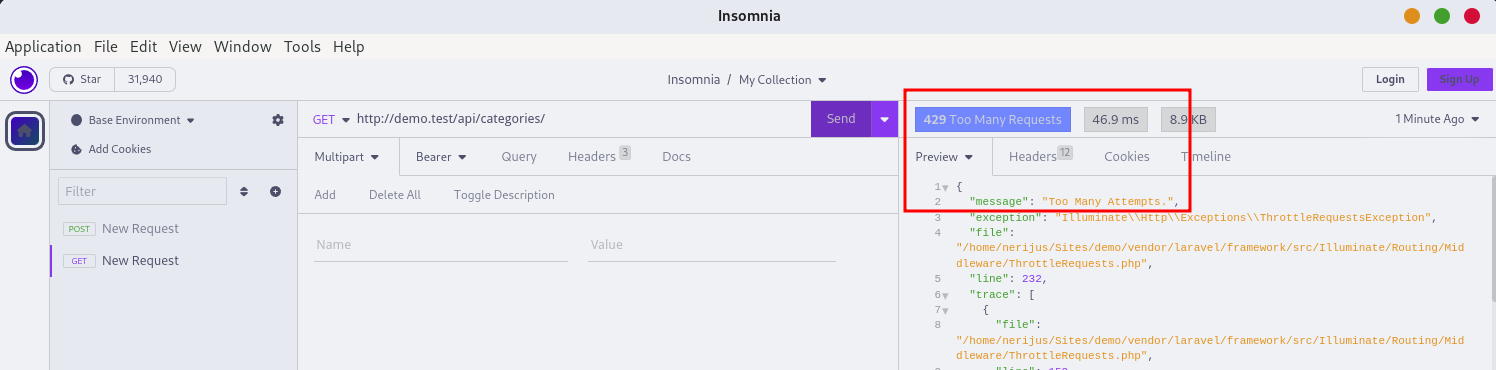Click the Insomnia logo icon
1496x370 pixels.
click(x=23, y=79)
